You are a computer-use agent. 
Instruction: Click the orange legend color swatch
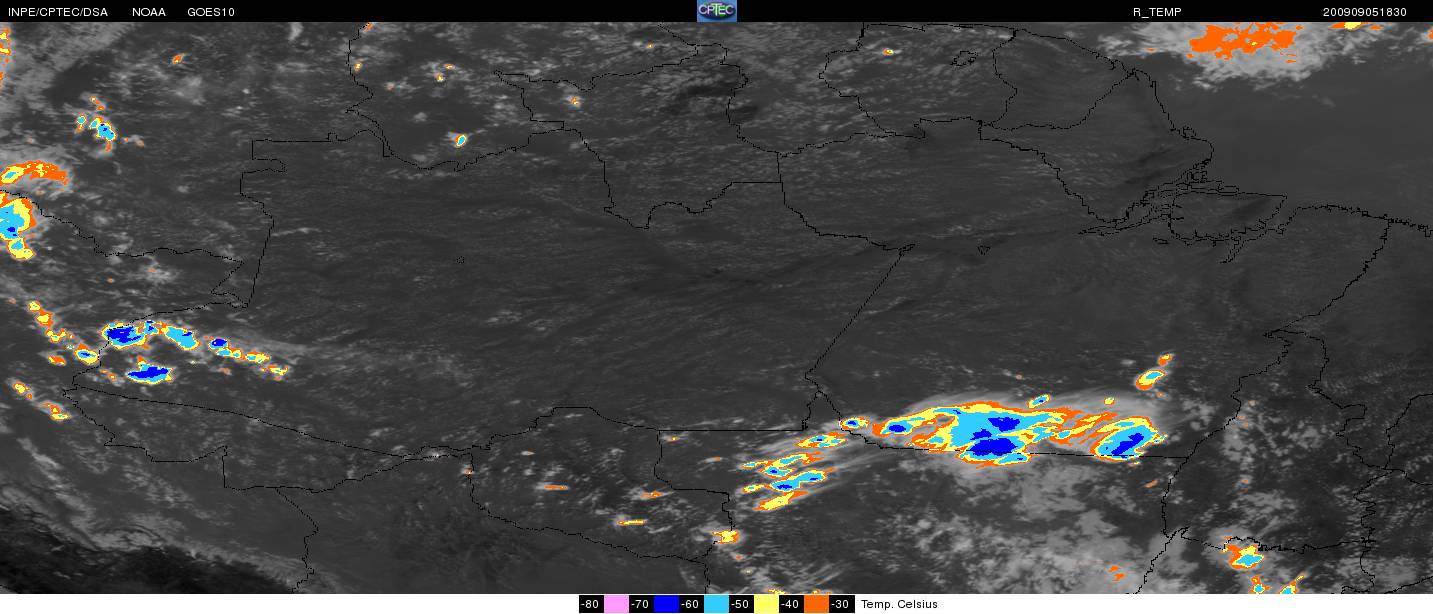click(x=816, y=604)
